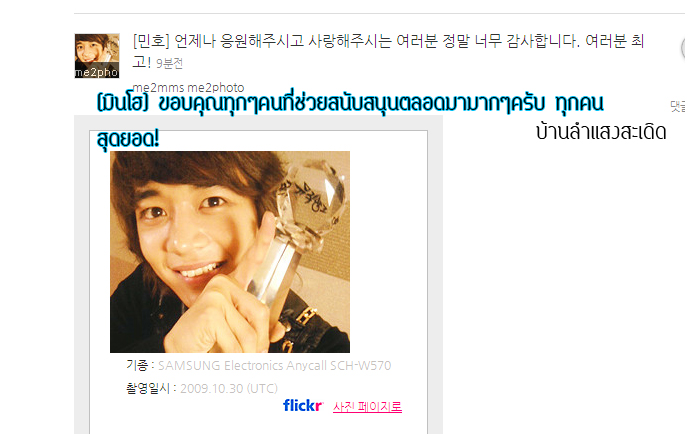Select the me2mms tag
Image resolution: width=690 pixels, height=434 pixels.
click(158, 87)
